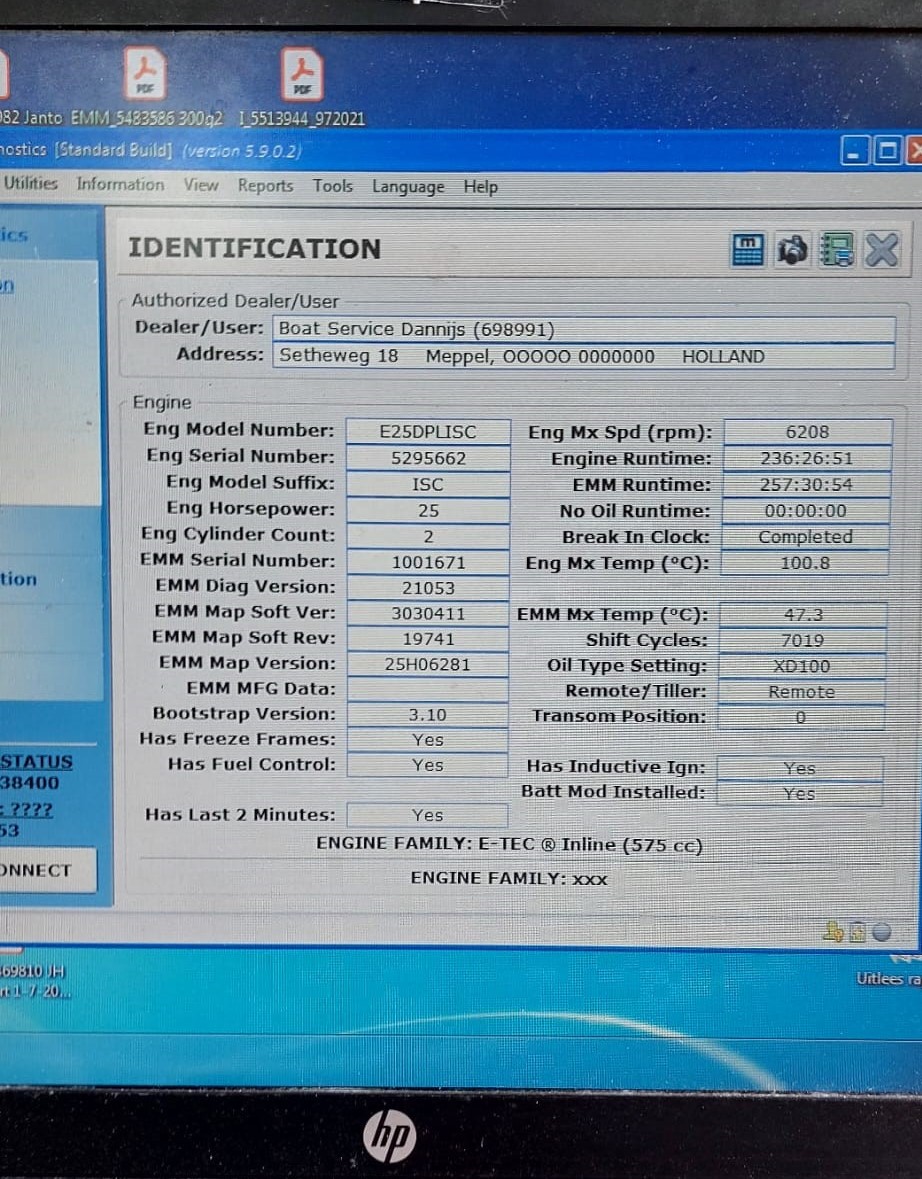Click the Address field showing Setheweg 18
The height and width of the screenshot is (1179, 922).
coord(584,356)
